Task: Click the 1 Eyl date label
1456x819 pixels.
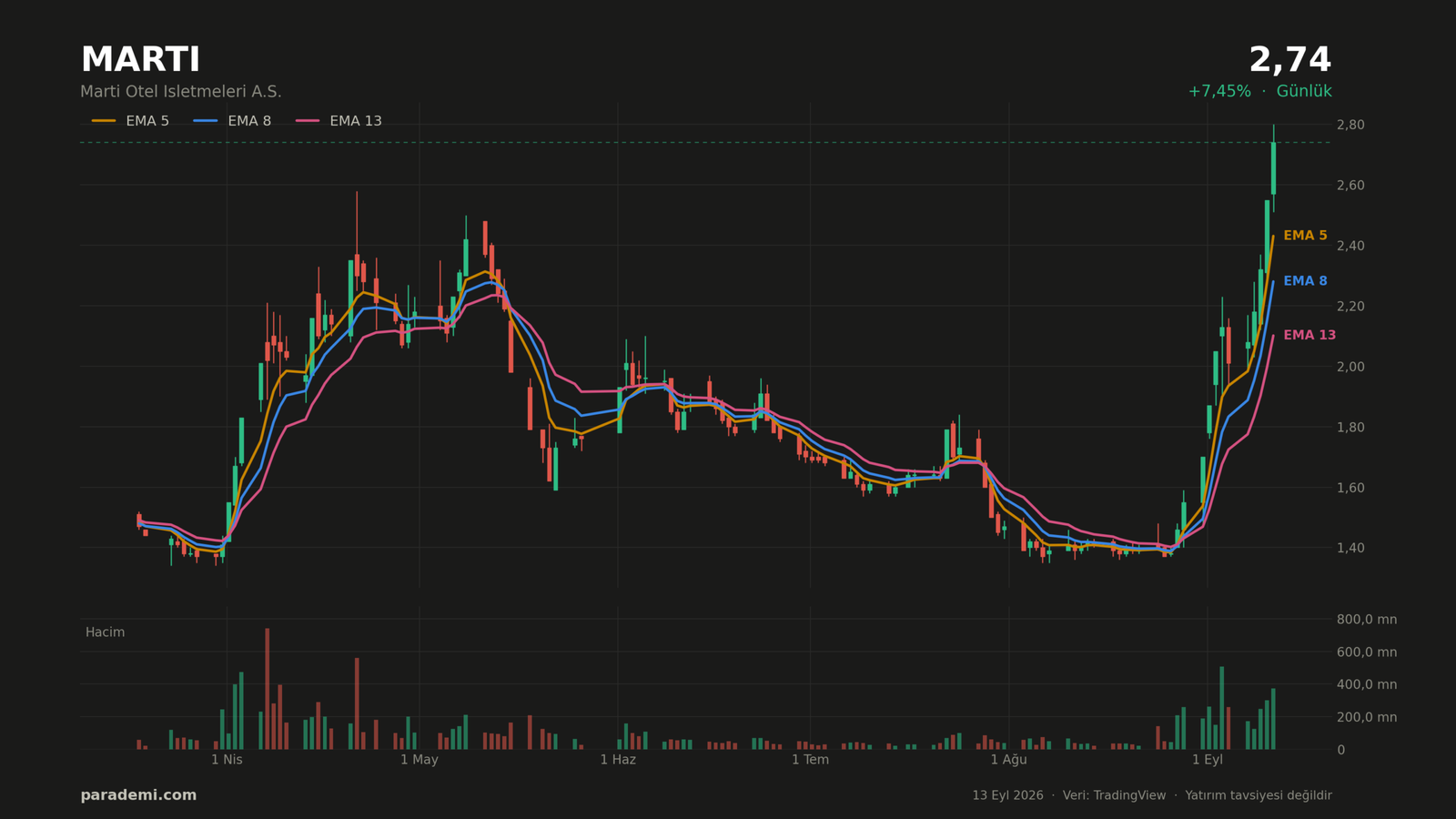Action: tap(1208, 760)
